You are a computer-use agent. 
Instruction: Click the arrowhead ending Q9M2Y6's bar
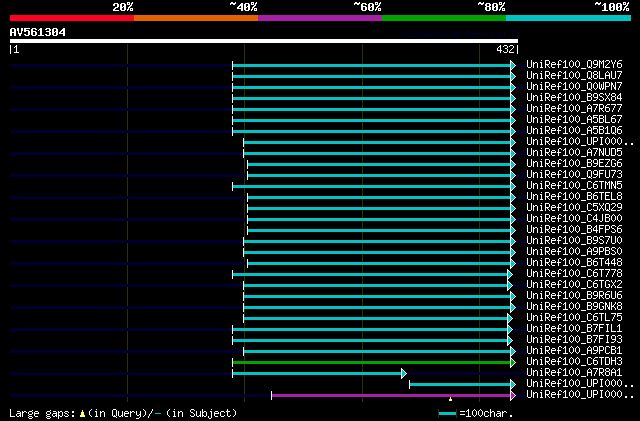pyautogui.click(x=513, y=65)
